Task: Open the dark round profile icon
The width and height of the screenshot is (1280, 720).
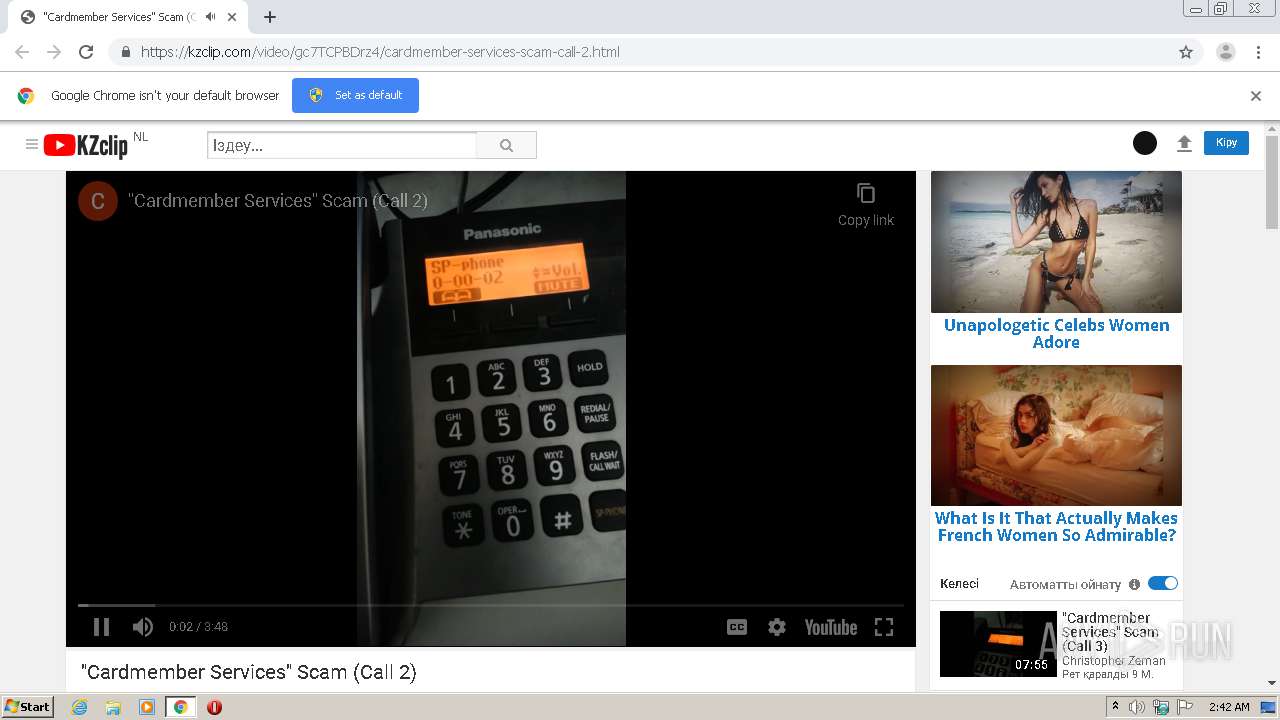Action: pyautogui.click(x=1145, y=143)
